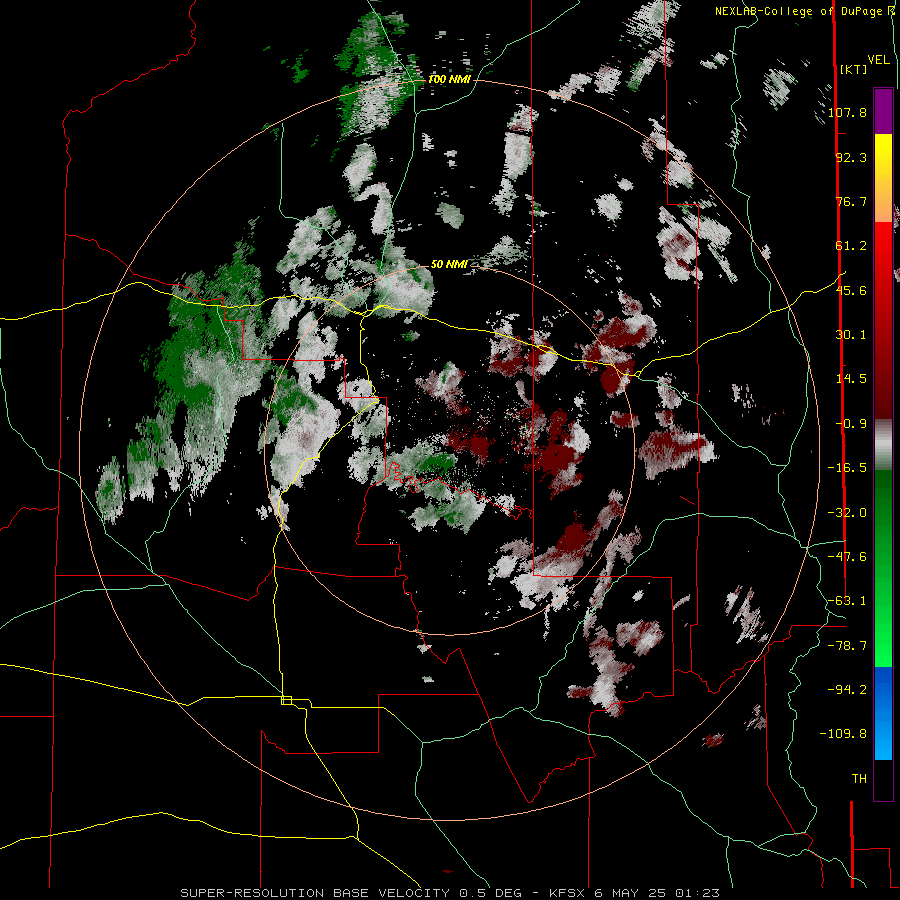900x900 pixels.
Task: Click the 76.7 legend value
Action: click(851, 201)
